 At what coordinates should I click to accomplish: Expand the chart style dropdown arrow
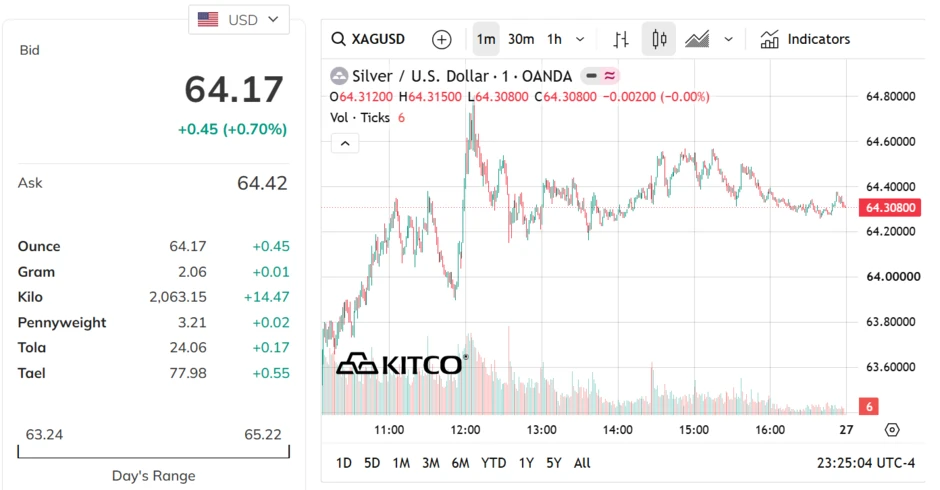pos(728,40)
